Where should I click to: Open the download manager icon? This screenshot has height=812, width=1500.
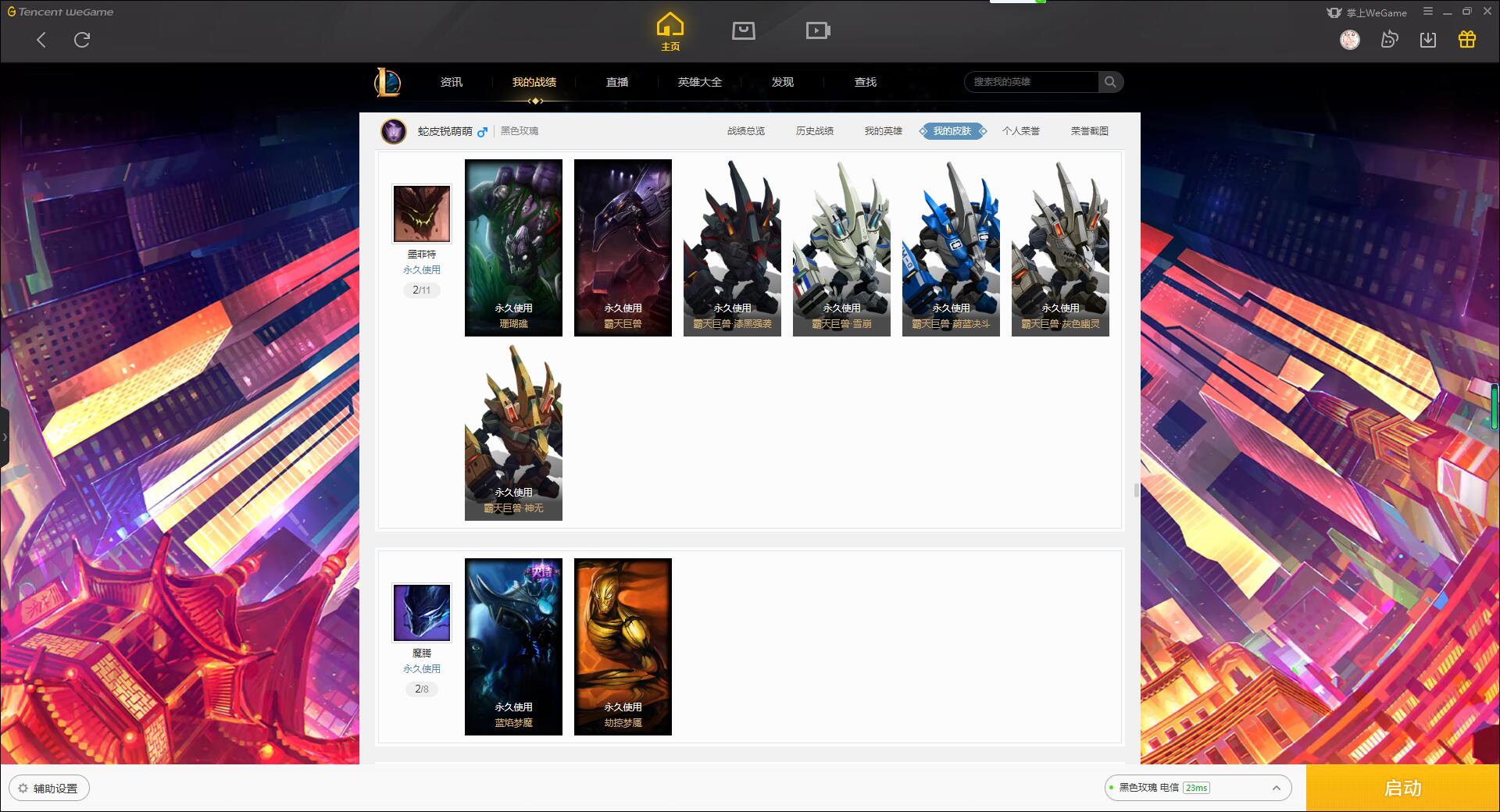pos(1428,40)
